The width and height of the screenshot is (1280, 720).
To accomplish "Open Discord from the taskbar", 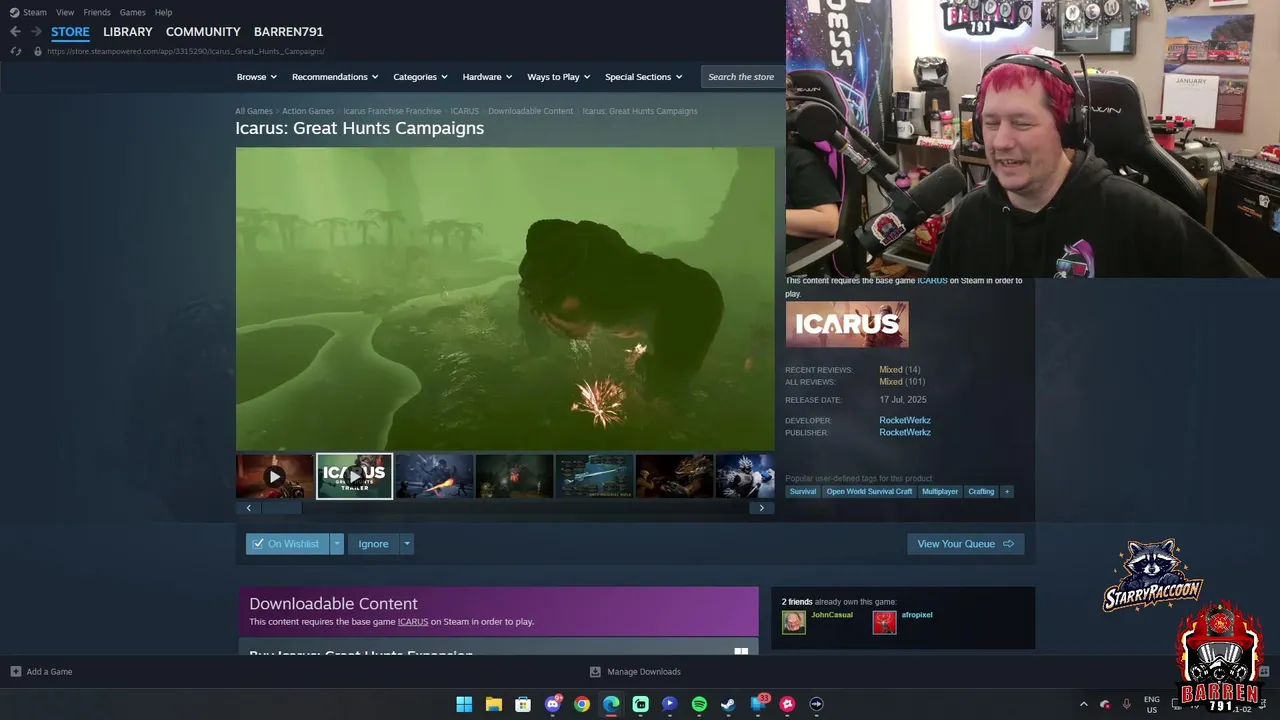I will pyautogui.click(x=552, y=704).
